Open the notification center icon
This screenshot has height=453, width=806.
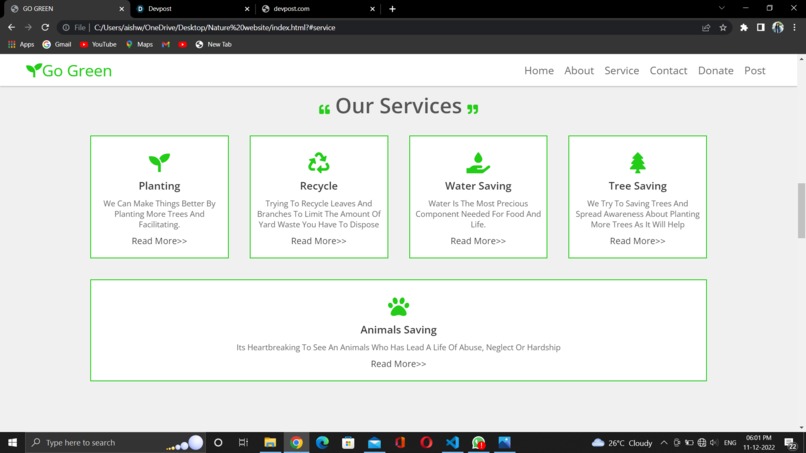coord(790,442)
